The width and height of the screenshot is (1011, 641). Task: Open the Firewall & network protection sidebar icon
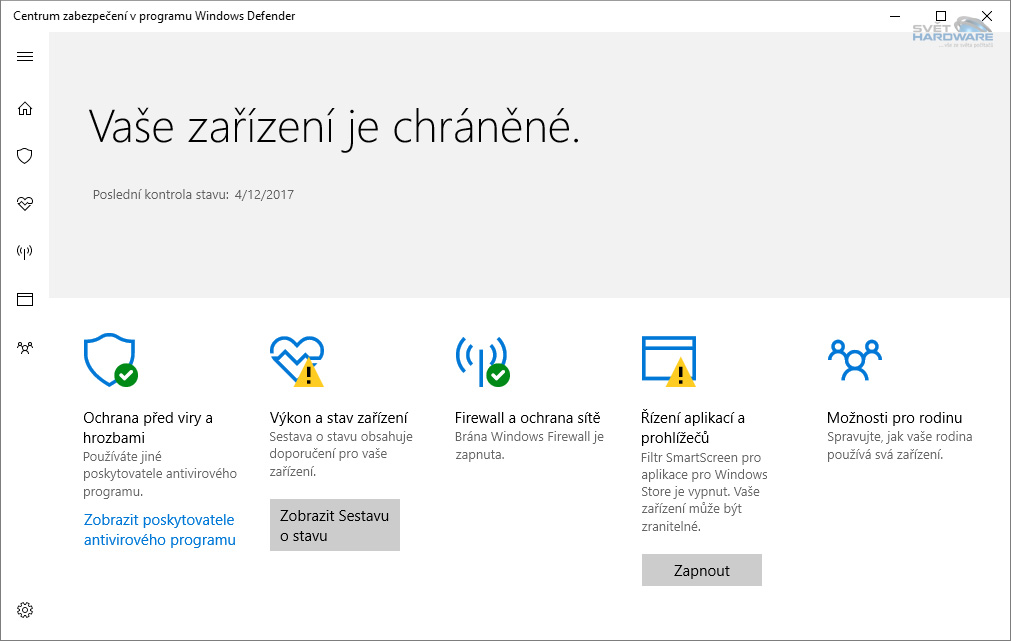point(24,252)
